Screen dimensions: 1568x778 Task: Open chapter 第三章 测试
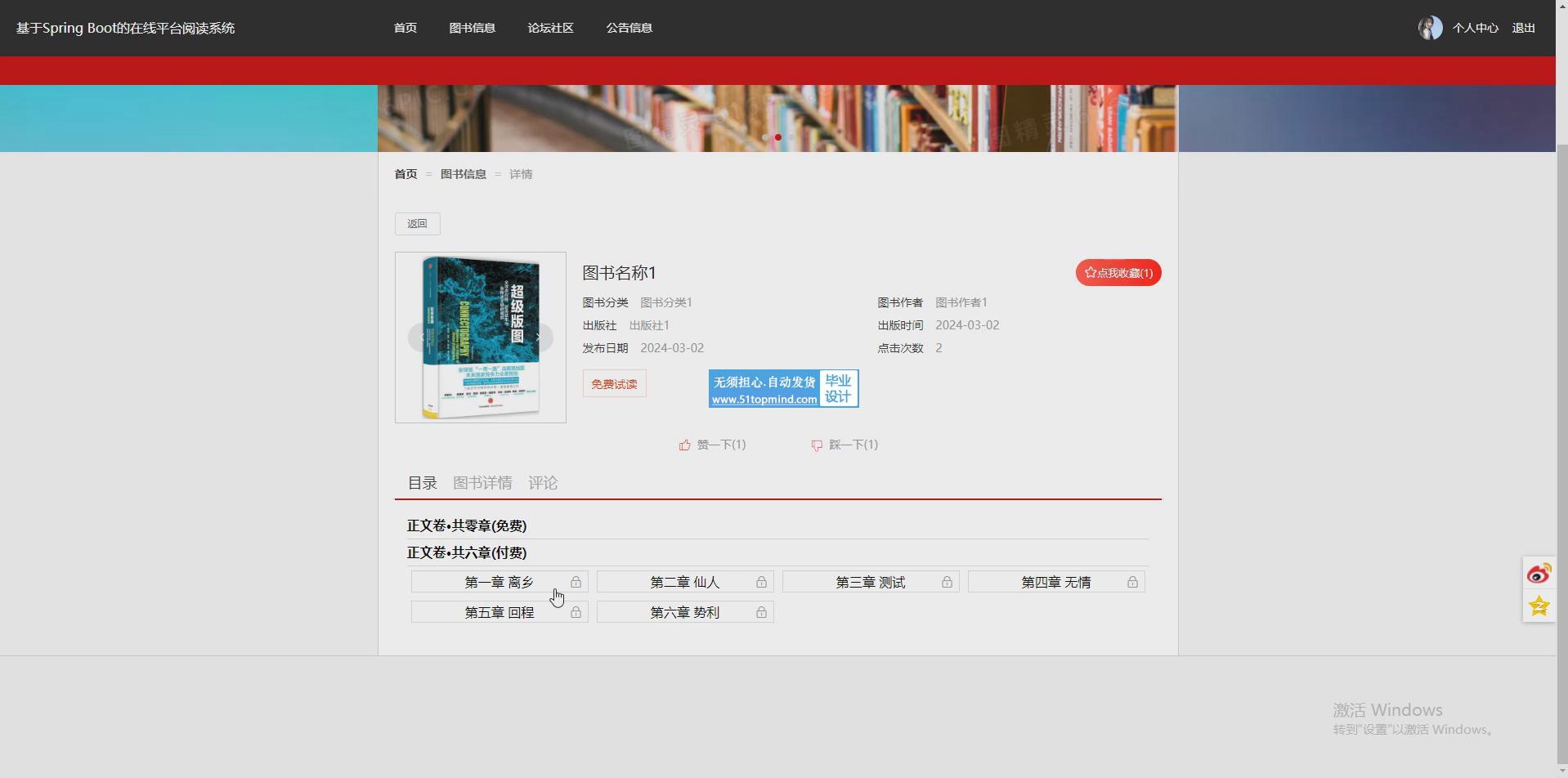tap(871, 582)
